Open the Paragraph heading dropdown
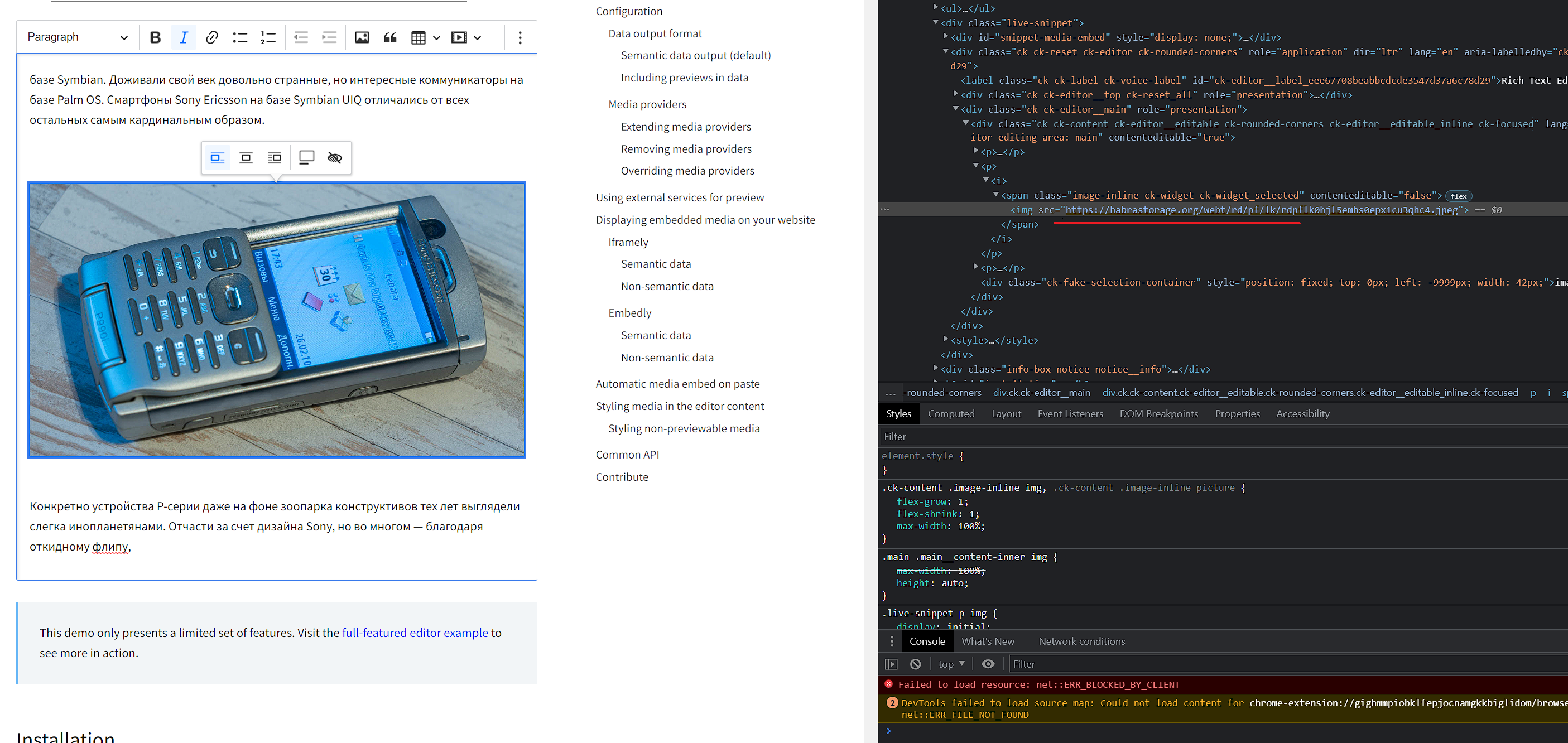This screenshot has width=1568, height=743. 78,37
